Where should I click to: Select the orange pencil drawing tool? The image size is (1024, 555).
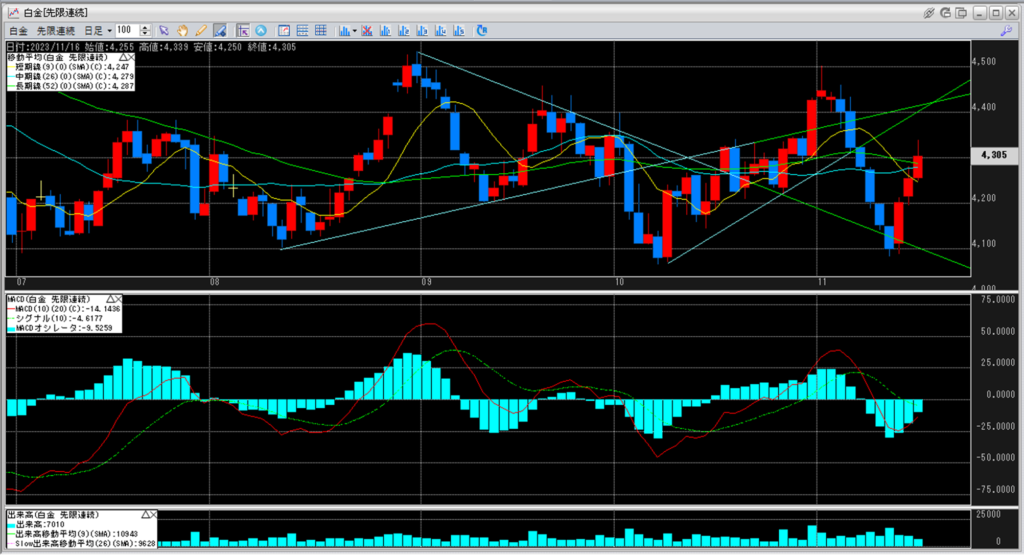(201, 31)
